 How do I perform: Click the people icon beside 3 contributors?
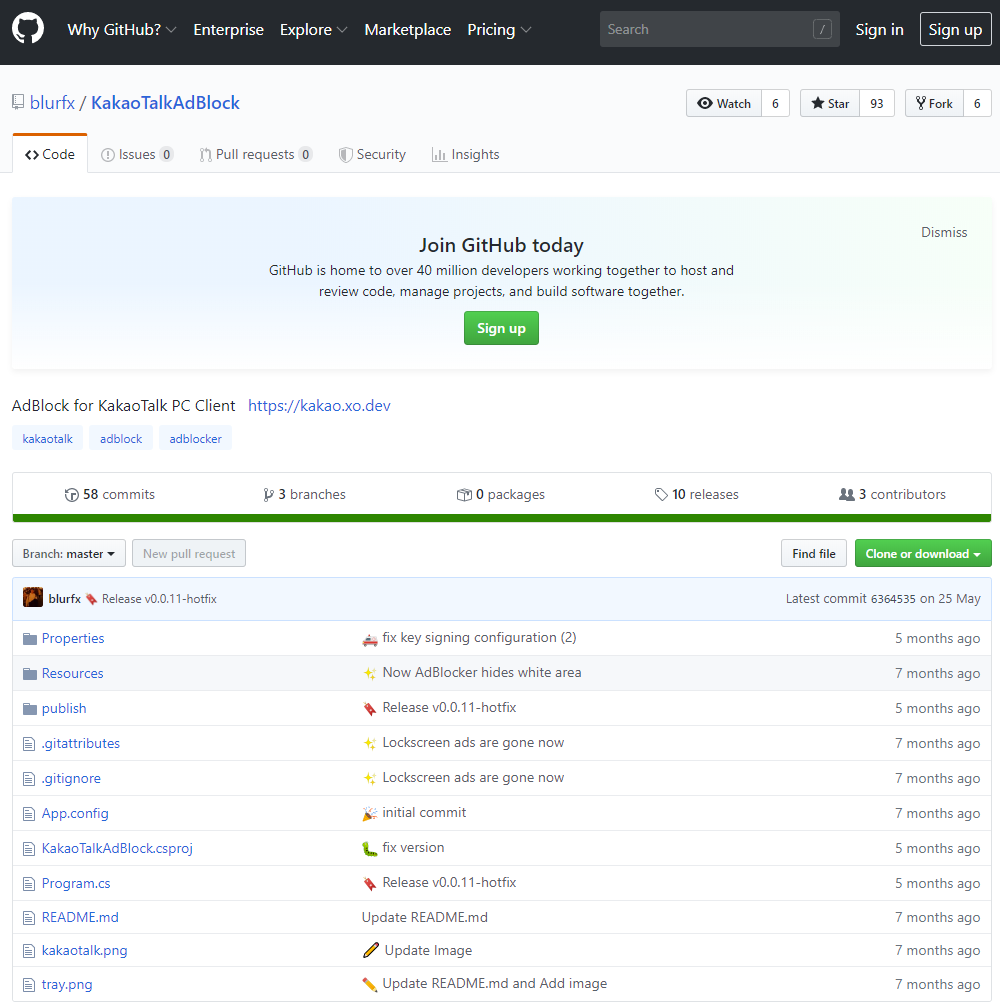(x=846, y=494)
